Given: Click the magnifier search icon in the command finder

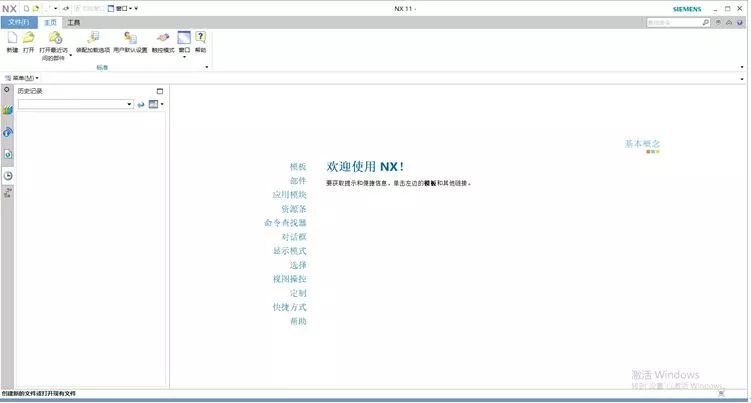Looking at the screenshot, I should pyautogui.click(x=705, y=23).
